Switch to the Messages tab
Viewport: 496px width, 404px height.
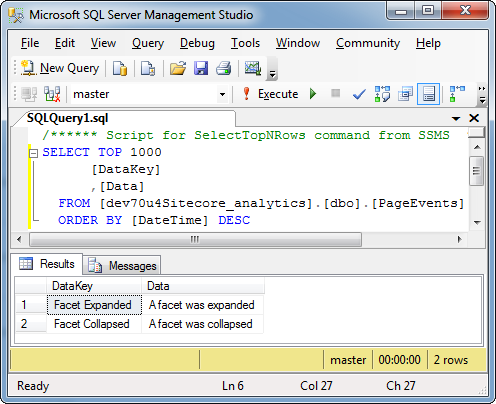[x=122, y=266]
